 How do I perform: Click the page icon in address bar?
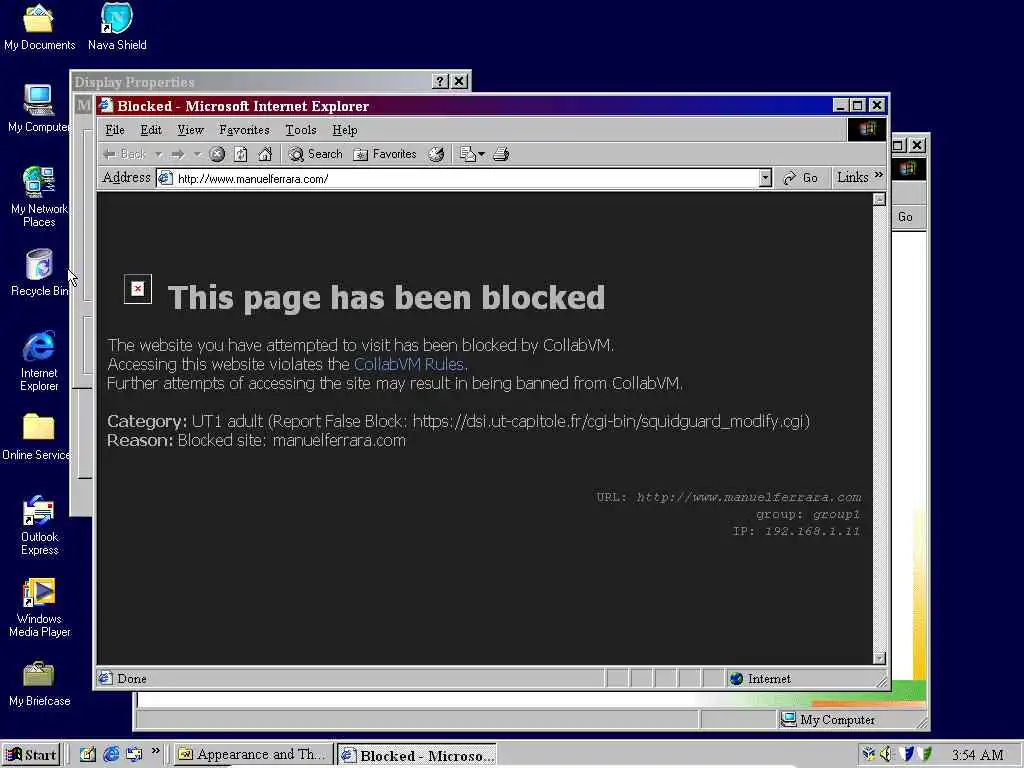pos(166,178)
